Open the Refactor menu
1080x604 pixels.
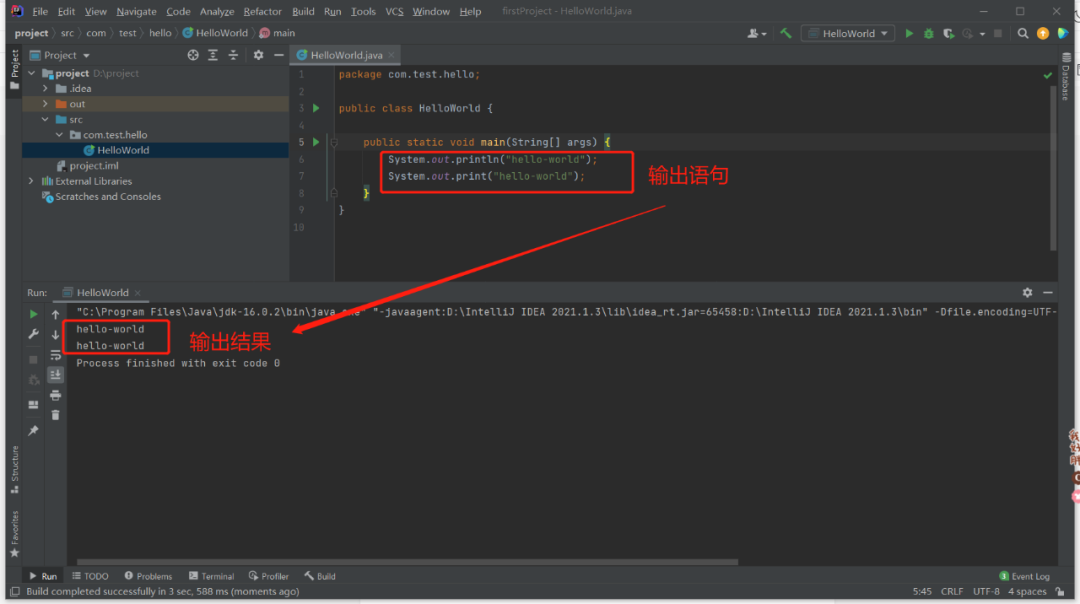[262, 11]
